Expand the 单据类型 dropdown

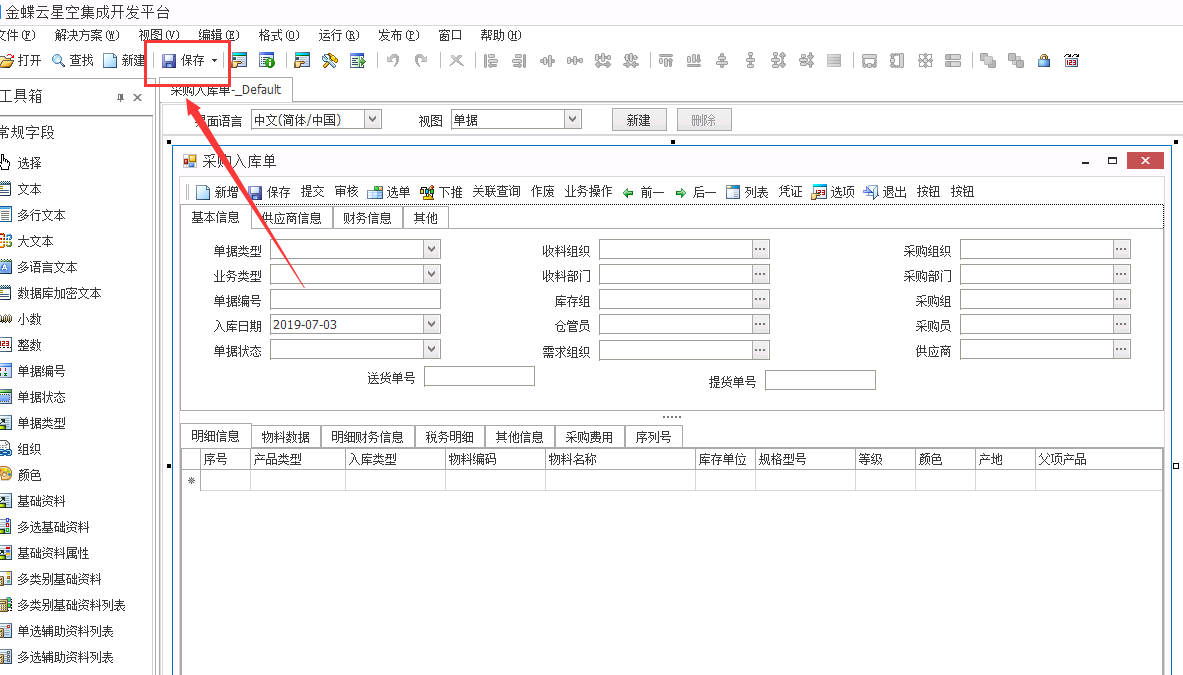pos(432,249)
